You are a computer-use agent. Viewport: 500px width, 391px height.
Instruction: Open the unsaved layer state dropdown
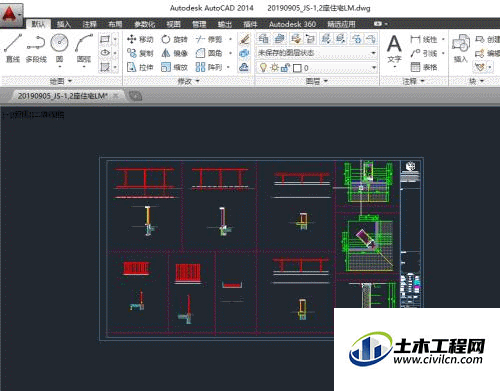click(x=317, y=53)
